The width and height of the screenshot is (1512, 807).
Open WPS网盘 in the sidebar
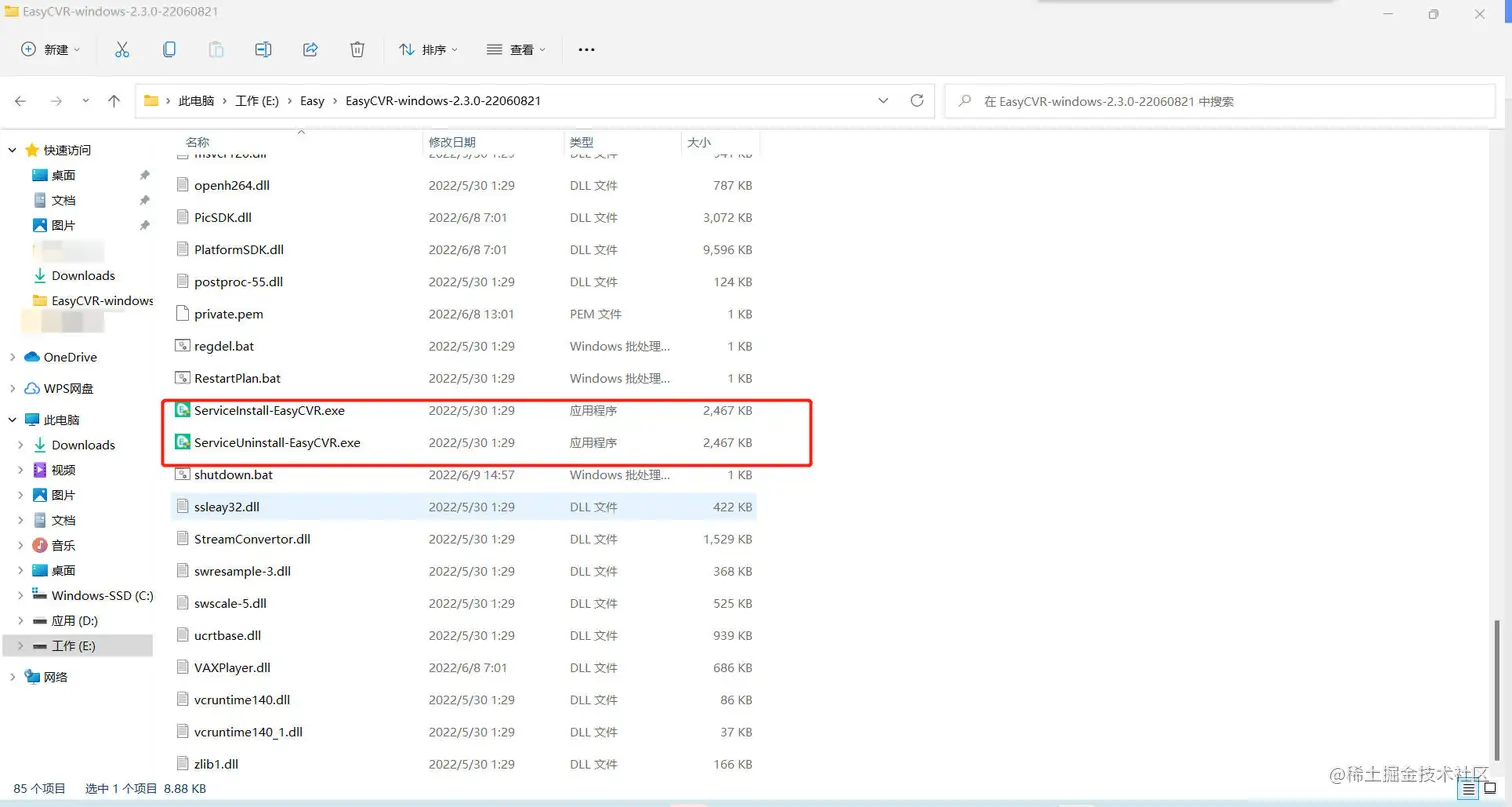click(68, 388)
